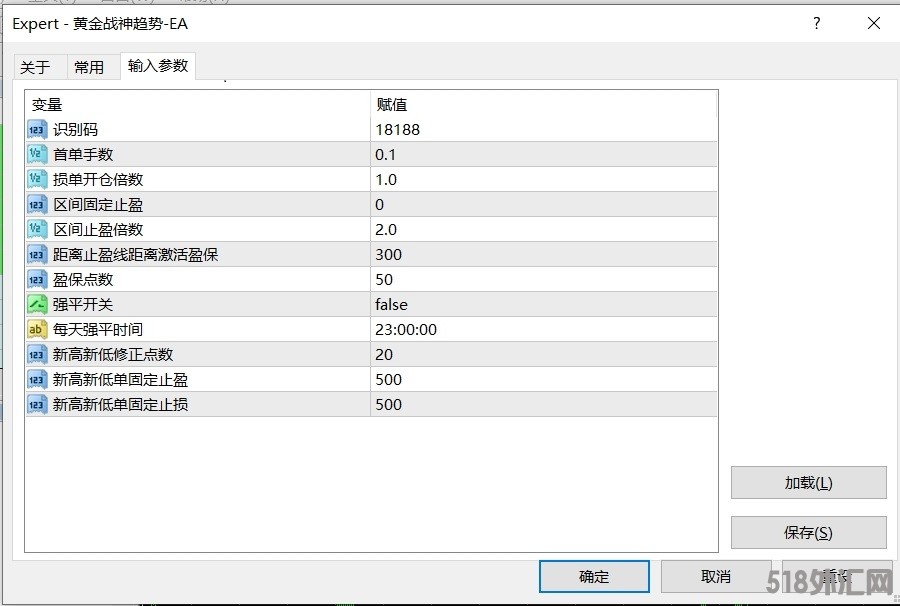
Task: Confirm with the 确定 button
Action: pyautogui.click(x=594, y=576)
